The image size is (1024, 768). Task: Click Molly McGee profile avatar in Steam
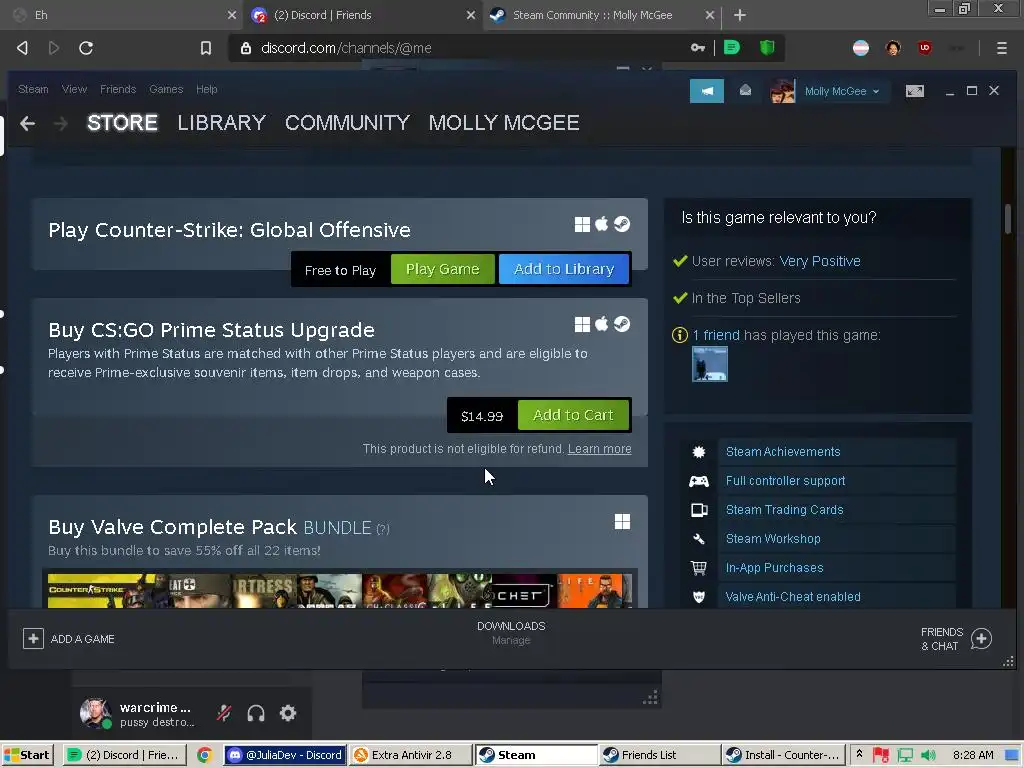tap(782, 91)
